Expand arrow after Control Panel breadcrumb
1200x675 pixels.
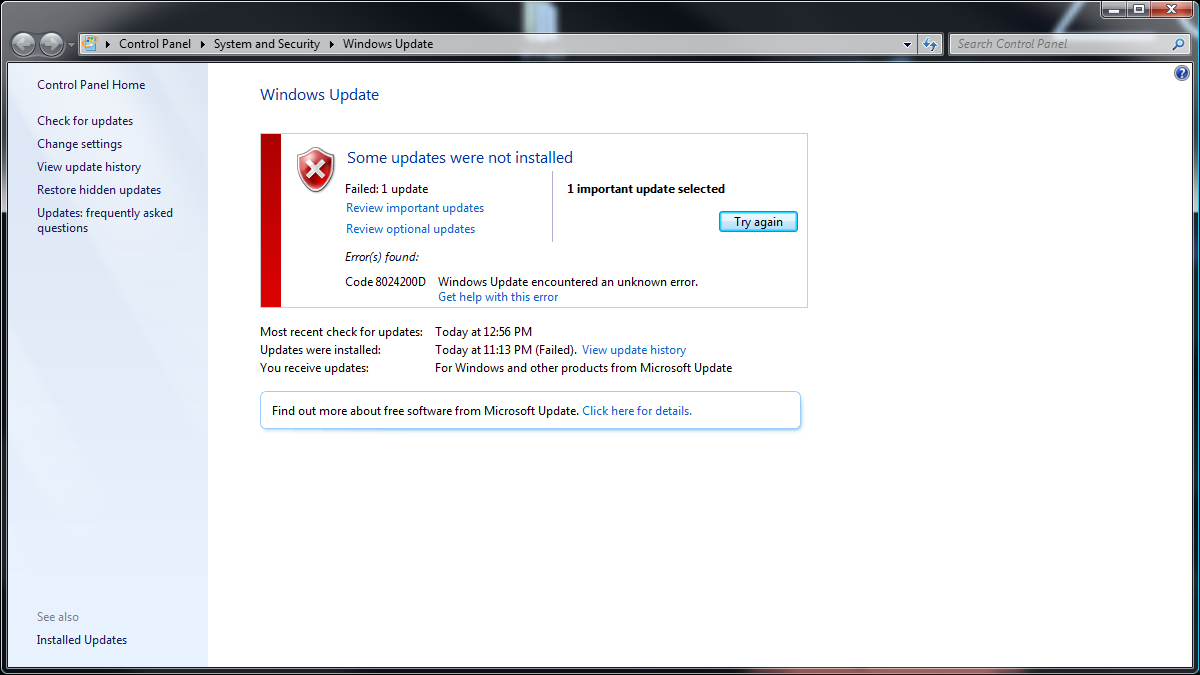coord(203,44)
